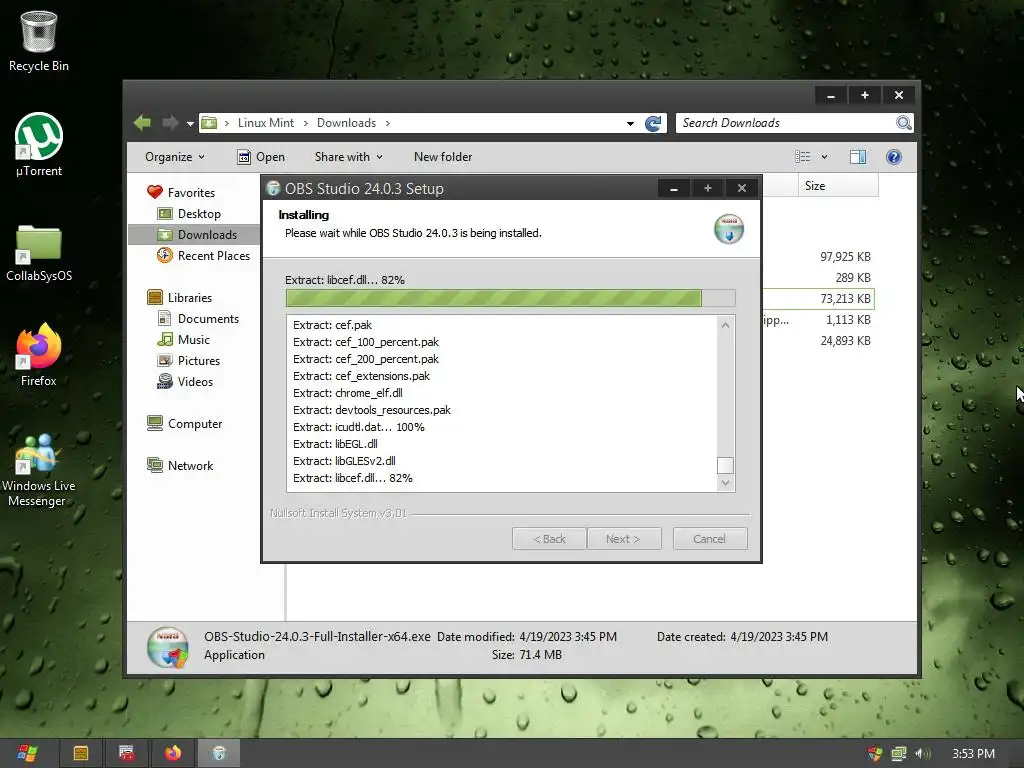Click New folder in the toolbar
Screen dimensions: 1024x768
443,157
